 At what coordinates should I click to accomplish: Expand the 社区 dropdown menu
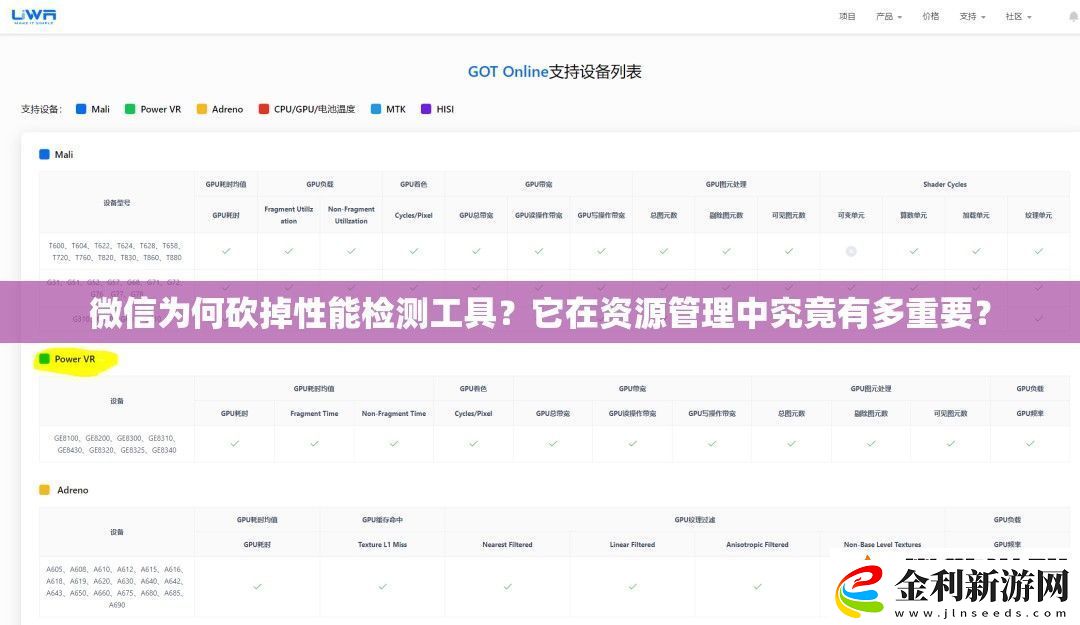(1018, 17)
